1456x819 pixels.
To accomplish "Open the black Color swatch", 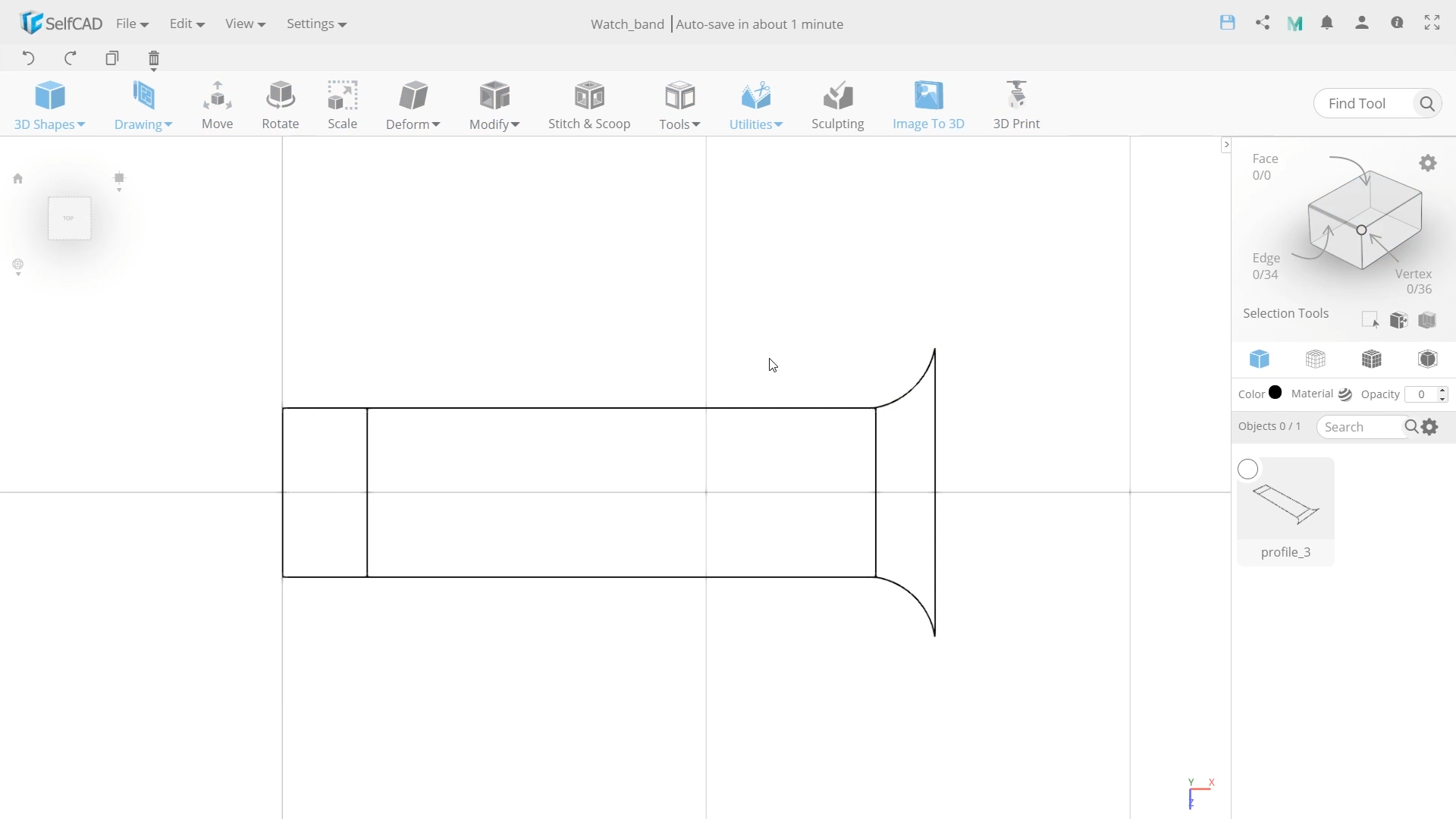I will pos(1276,392).
